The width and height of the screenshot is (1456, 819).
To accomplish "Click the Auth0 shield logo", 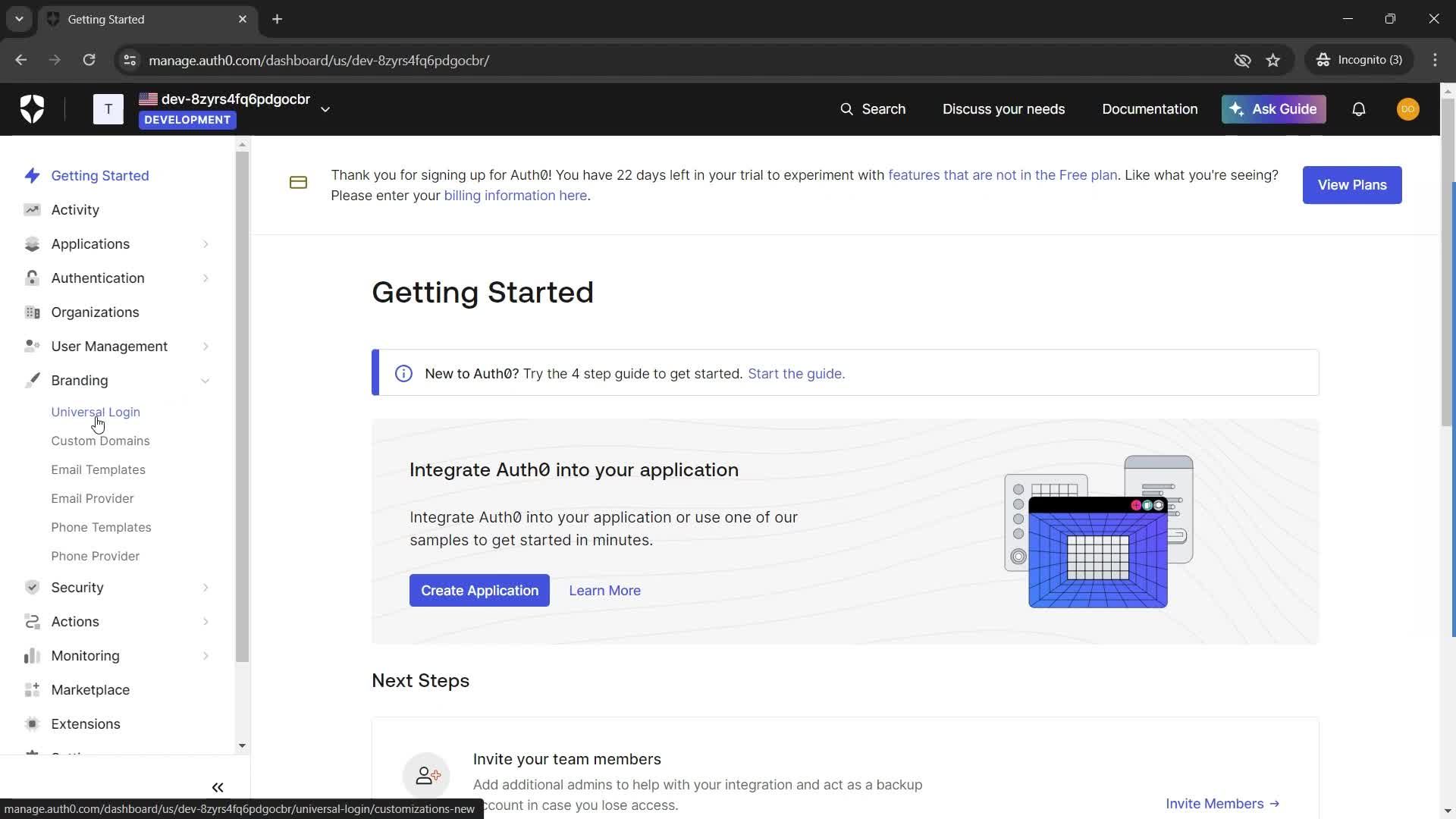I will click(x=32, y=109).
